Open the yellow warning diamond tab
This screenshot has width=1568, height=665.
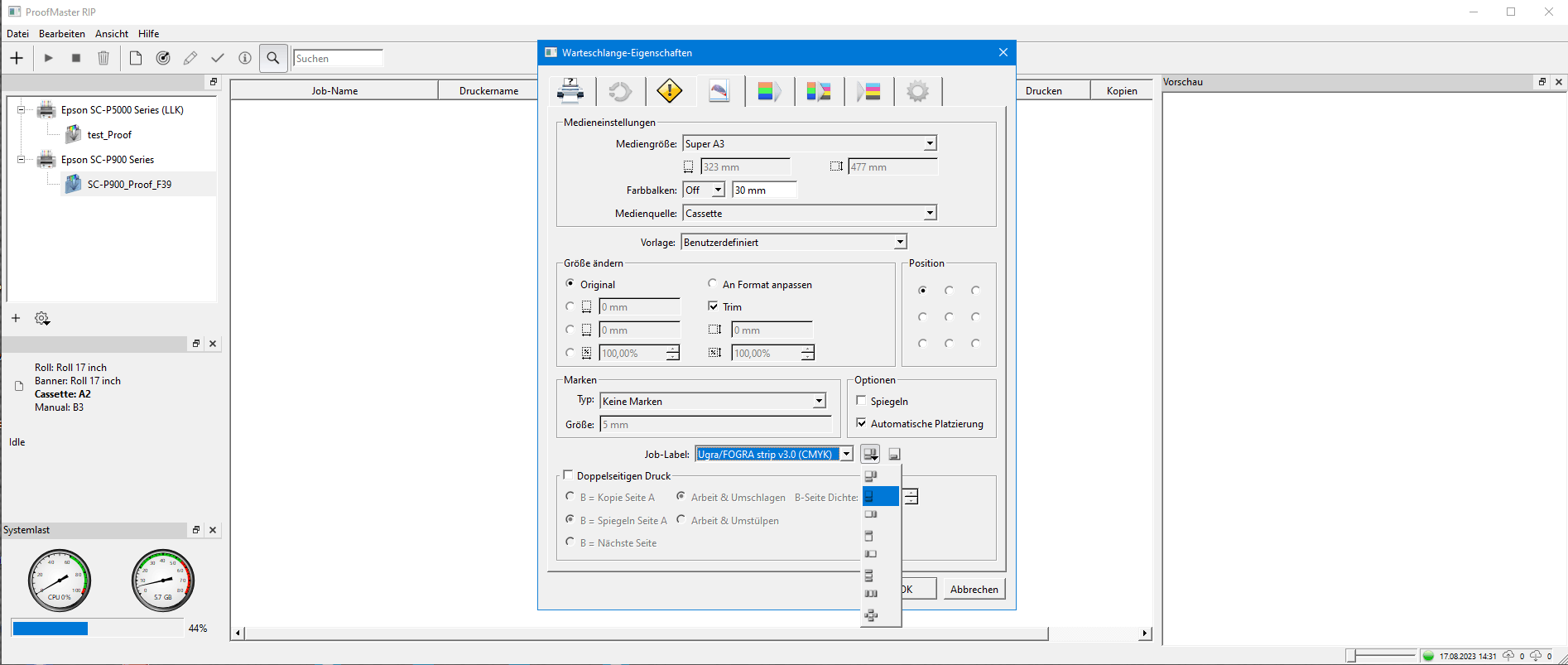point(669,90)
